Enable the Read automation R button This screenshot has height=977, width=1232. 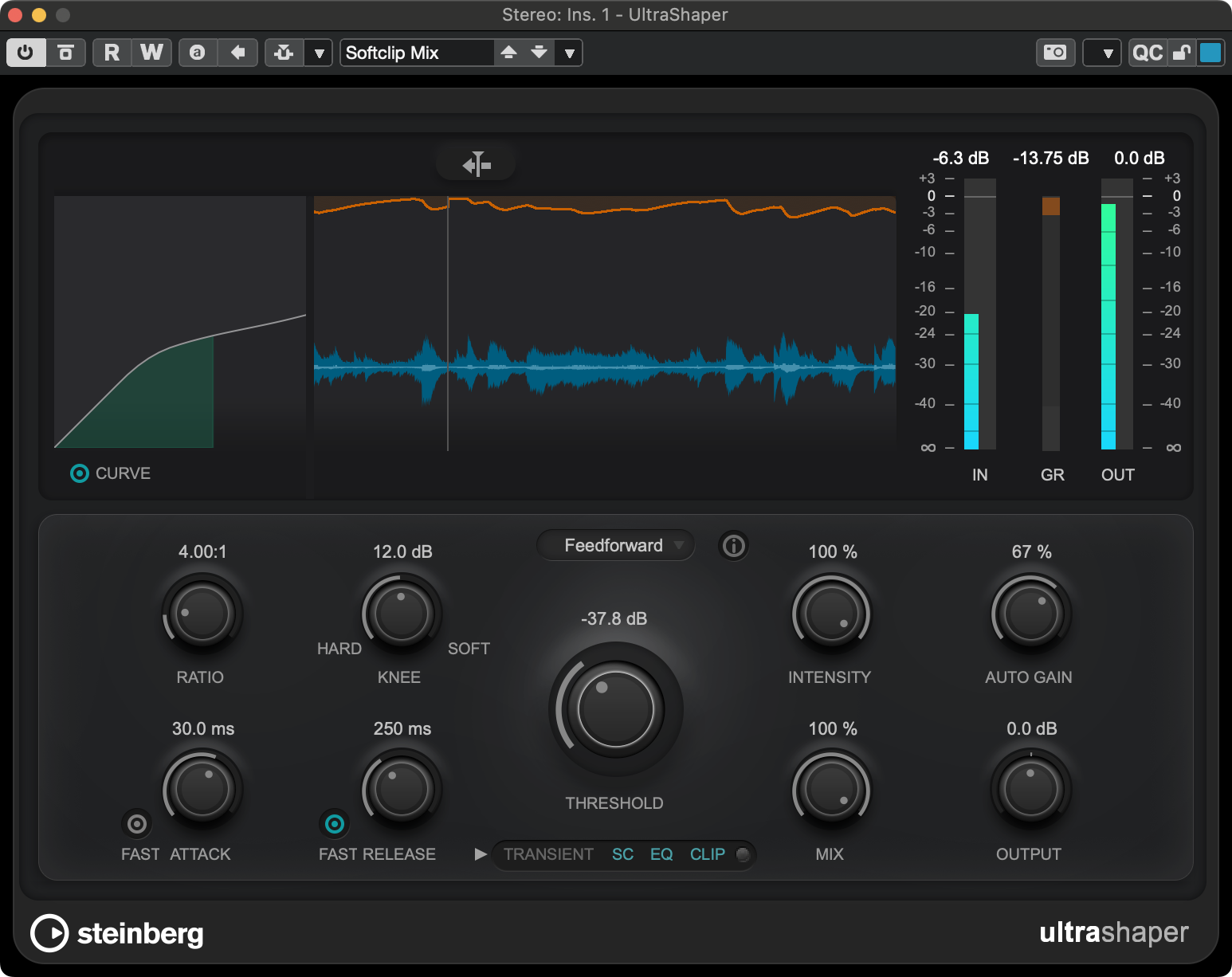click(112, 53)
